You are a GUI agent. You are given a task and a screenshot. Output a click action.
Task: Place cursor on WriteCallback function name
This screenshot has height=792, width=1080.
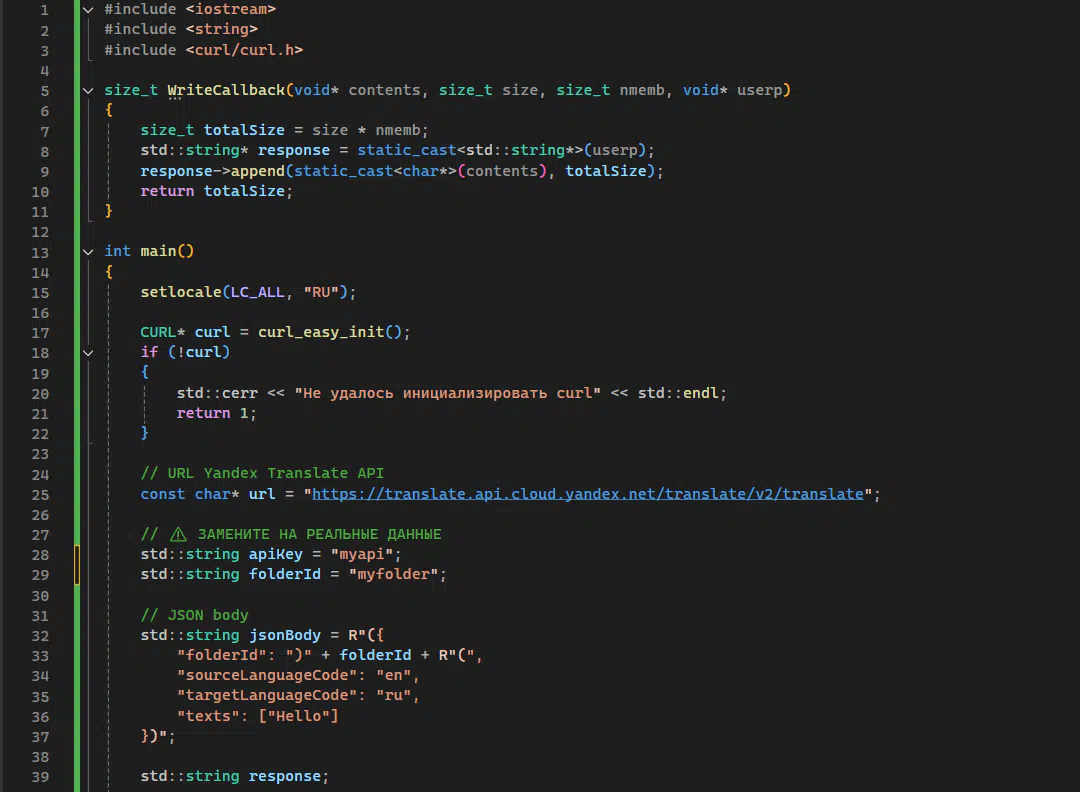pyautogui.click(x=226, y=90)
